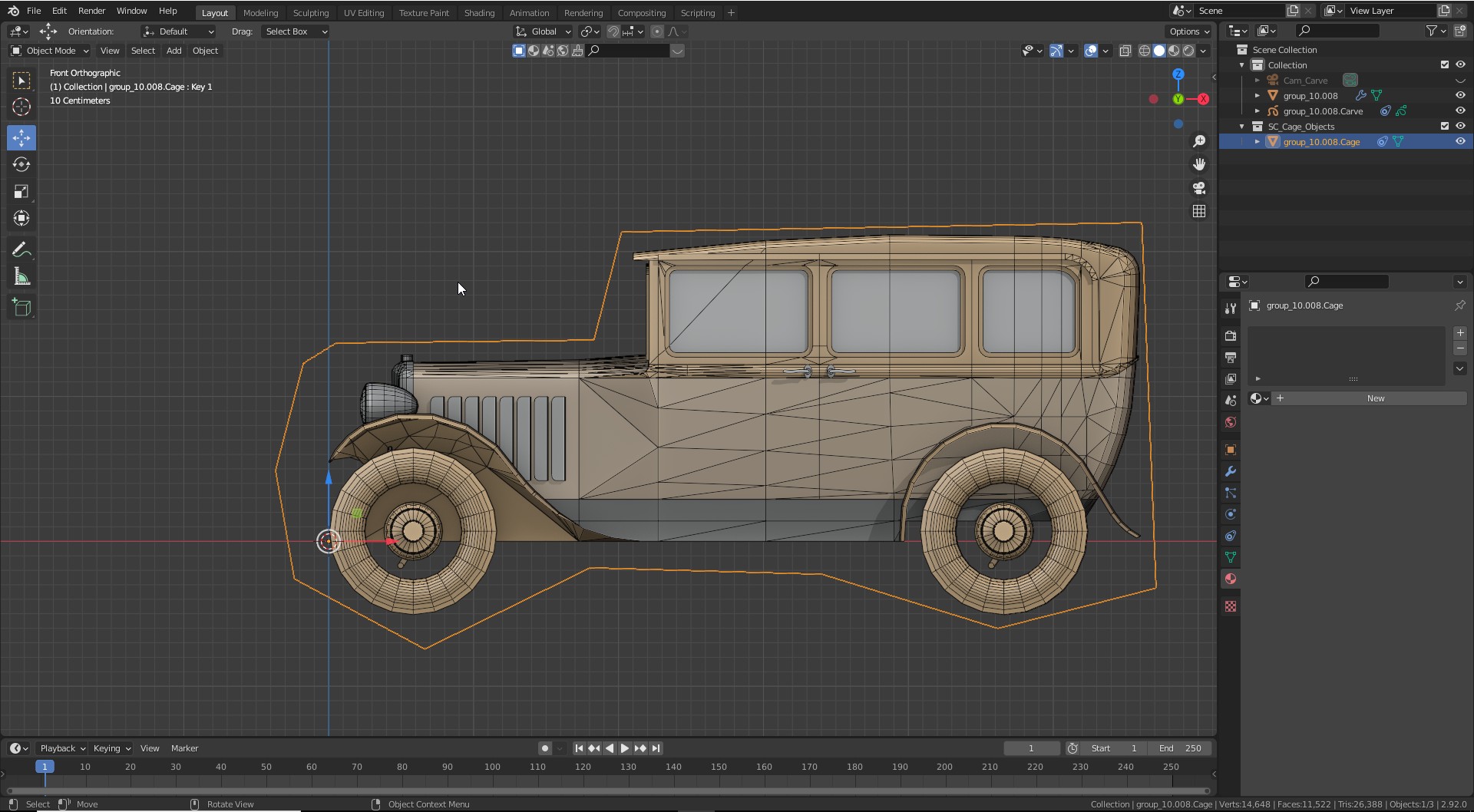1474x812 pixels.
Task: Jump to the timeline end frame
Action: tap(656, 748)
